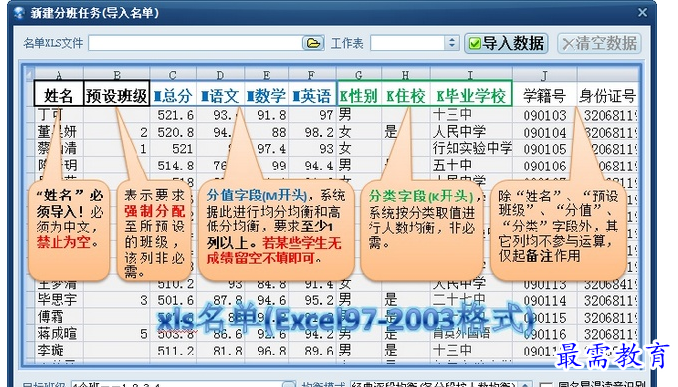Click the 行知实验中学 cell

[x=471, y=148]
